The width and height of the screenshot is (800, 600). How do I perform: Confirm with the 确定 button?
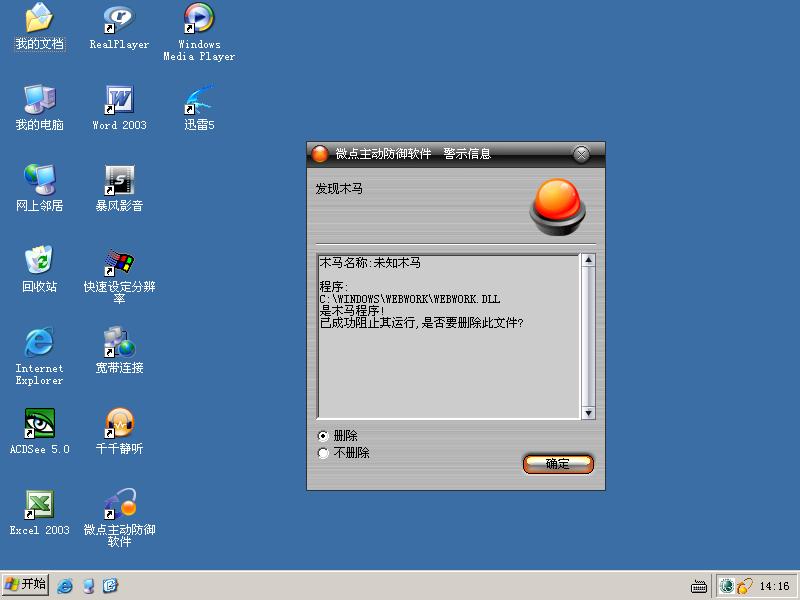[x=558, y=464]
